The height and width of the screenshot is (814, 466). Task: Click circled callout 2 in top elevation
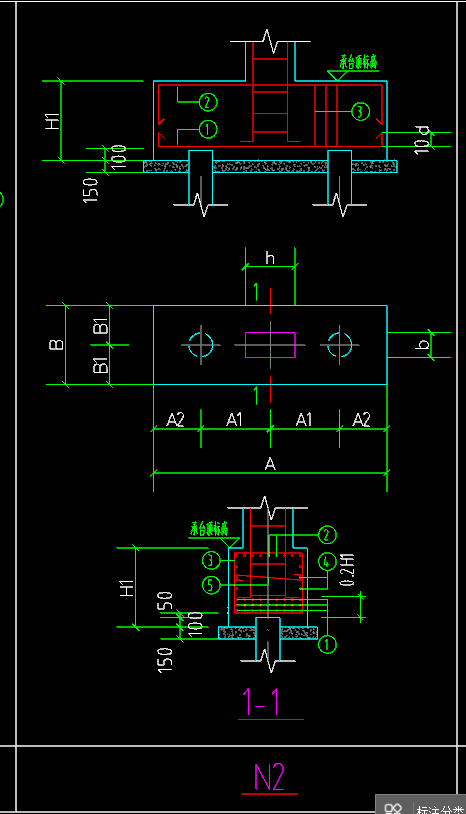click(x=208, y=102)
